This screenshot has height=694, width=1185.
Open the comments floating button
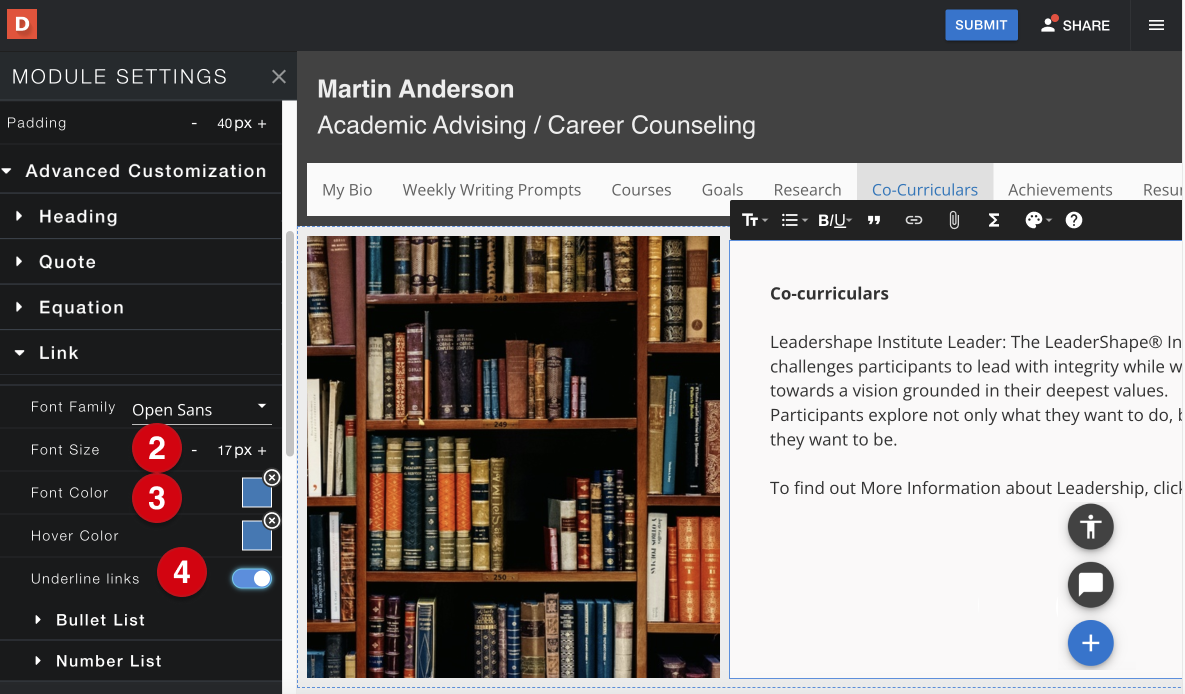point(1090,584)
